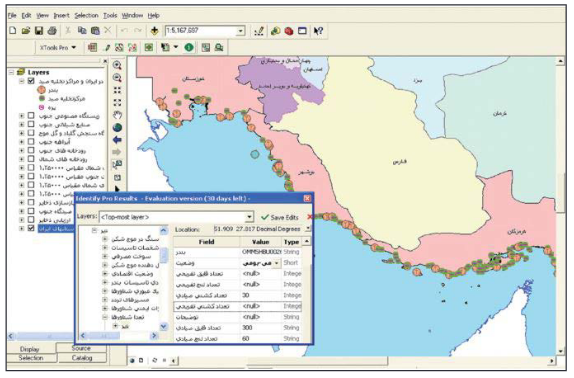The height and width of the screenshot is (378, 574).
Task: Switch to the Source tab
Action: (81, 348)
